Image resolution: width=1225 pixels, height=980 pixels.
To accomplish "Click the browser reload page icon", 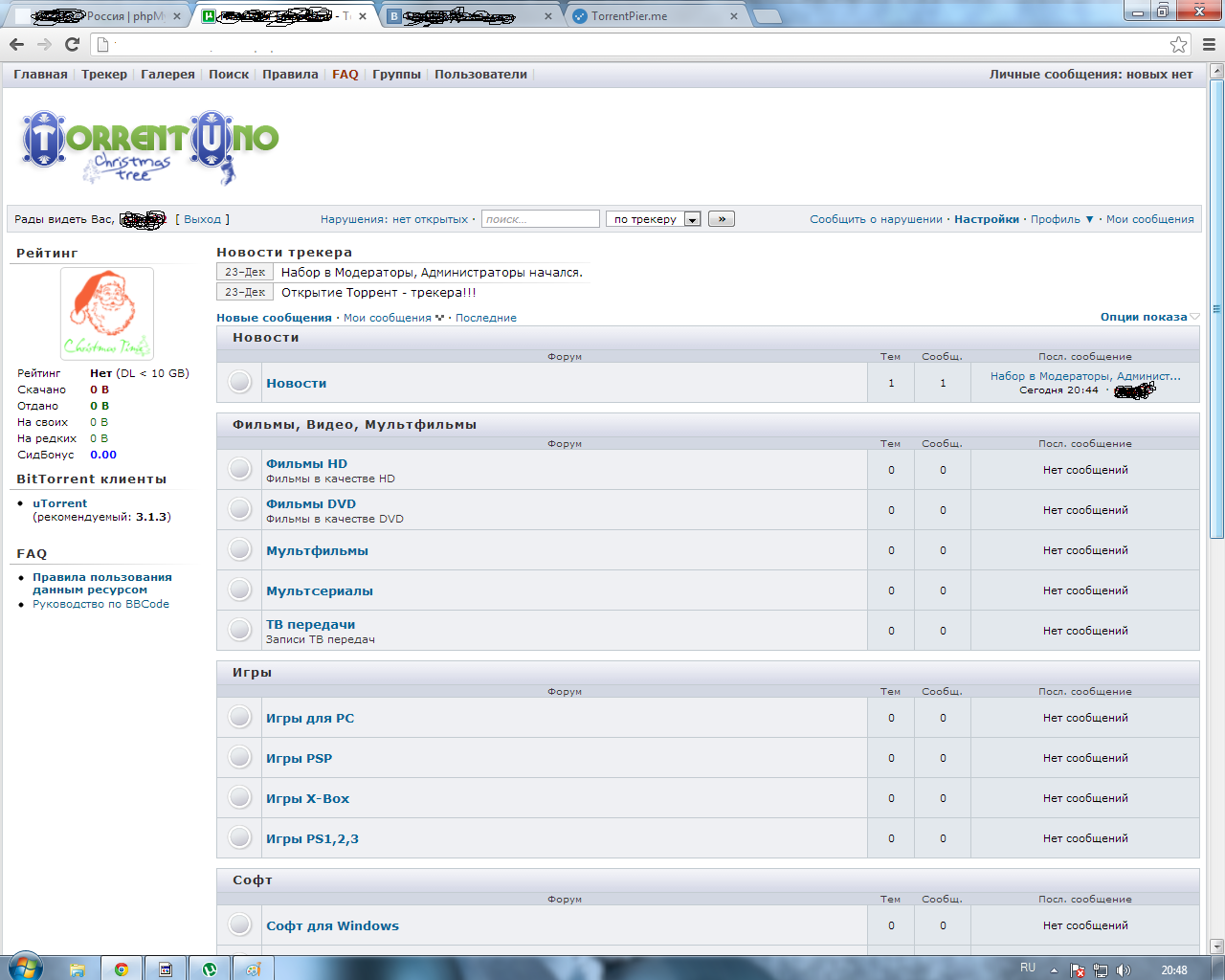I will pos(72,44).
